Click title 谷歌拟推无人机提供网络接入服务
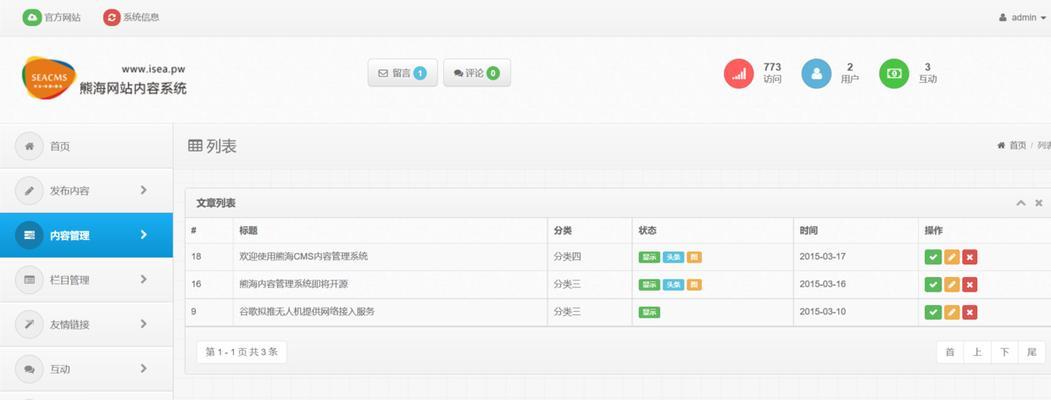 [307, 312]
